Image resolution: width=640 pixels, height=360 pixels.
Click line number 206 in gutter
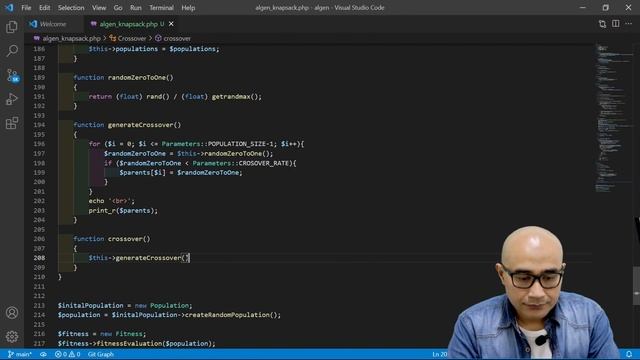[x=40, y=239]
